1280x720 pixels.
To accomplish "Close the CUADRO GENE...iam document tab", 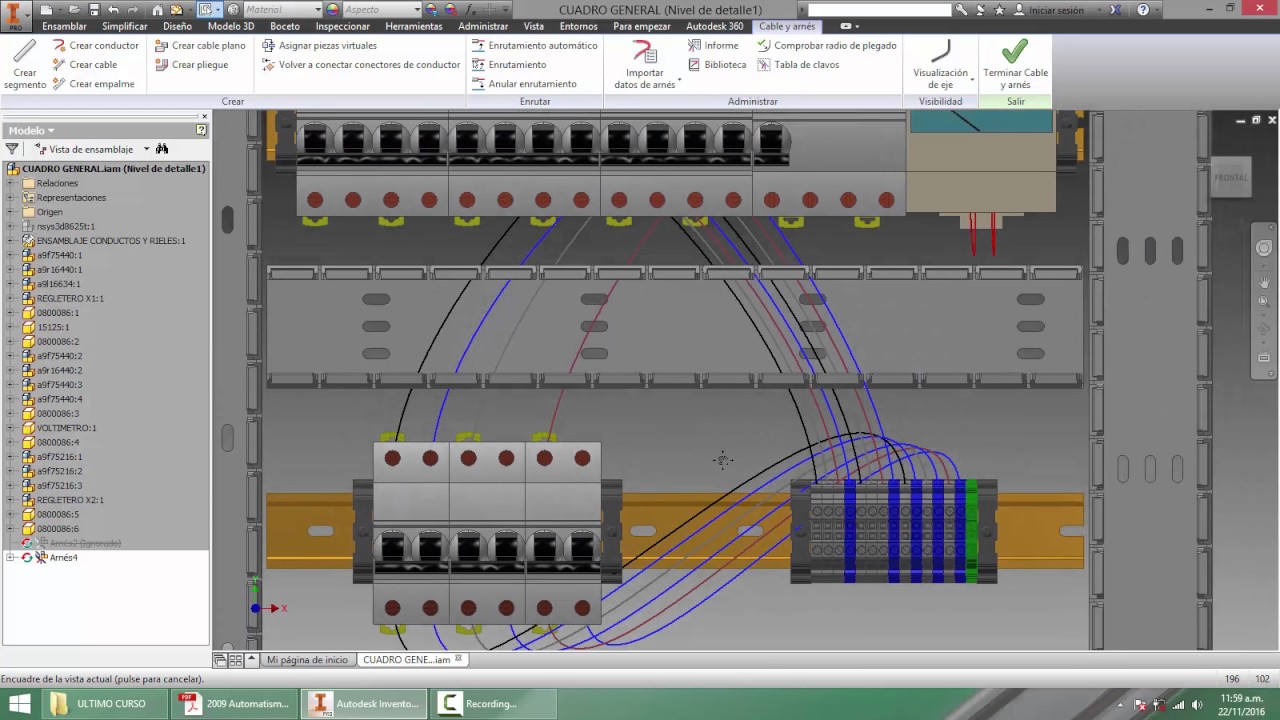I will 459,659.
